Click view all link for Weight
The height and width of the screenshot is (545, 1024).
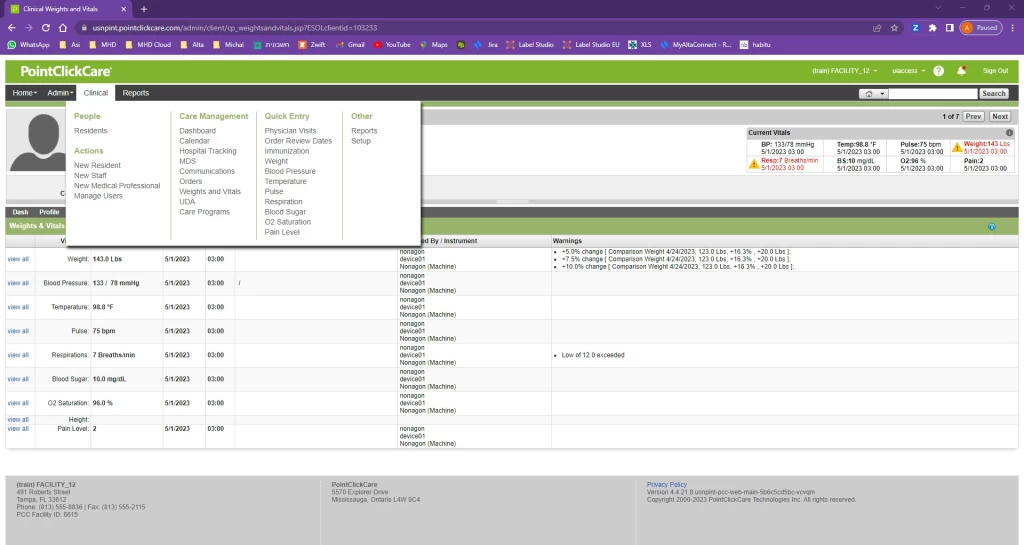(x=18, y=259)
